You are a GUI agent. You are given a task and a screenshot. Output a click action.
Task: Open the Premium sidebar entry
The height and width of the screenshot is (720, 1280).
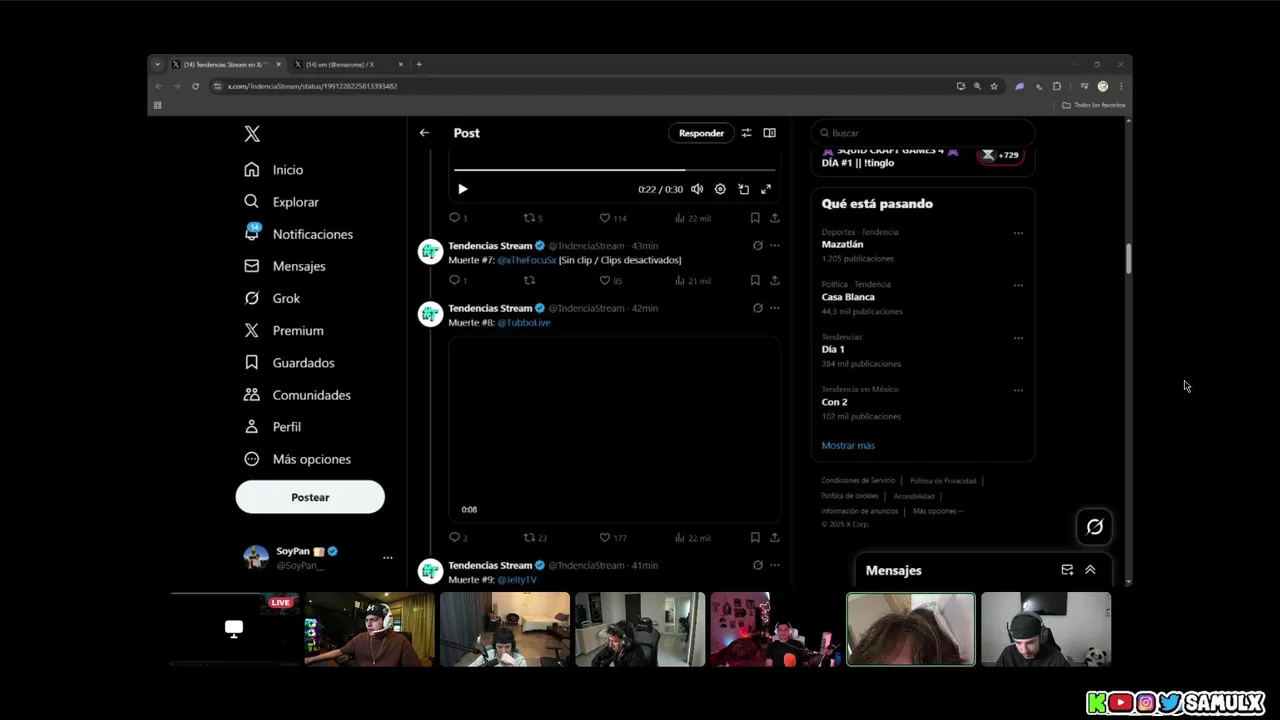[x=284, y=330]
